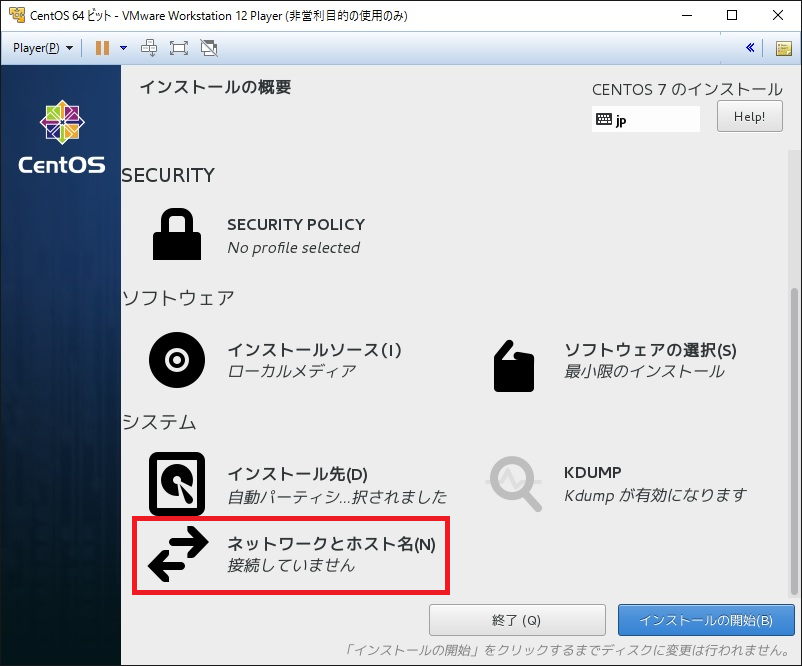Open installation source disc icon
This screenshot has height=666, width=802.
click(177, 360)
